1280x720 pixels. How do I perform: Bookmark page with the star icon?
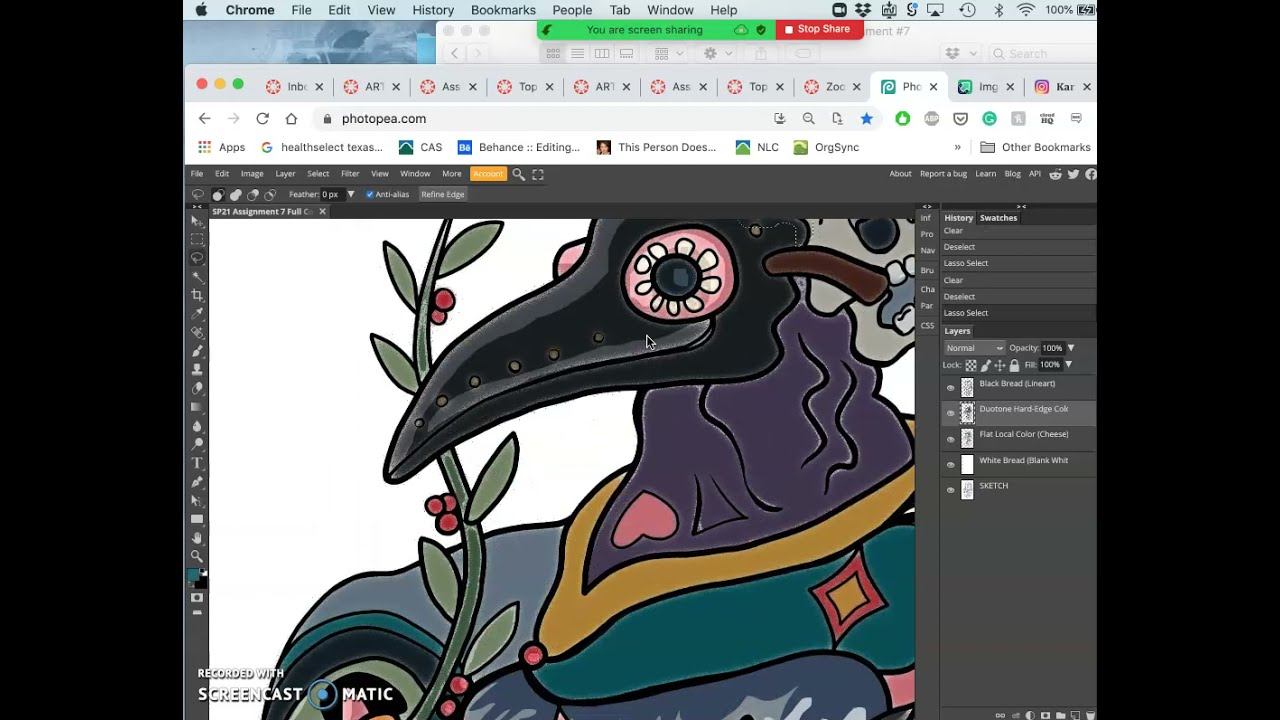coord(867,118)
